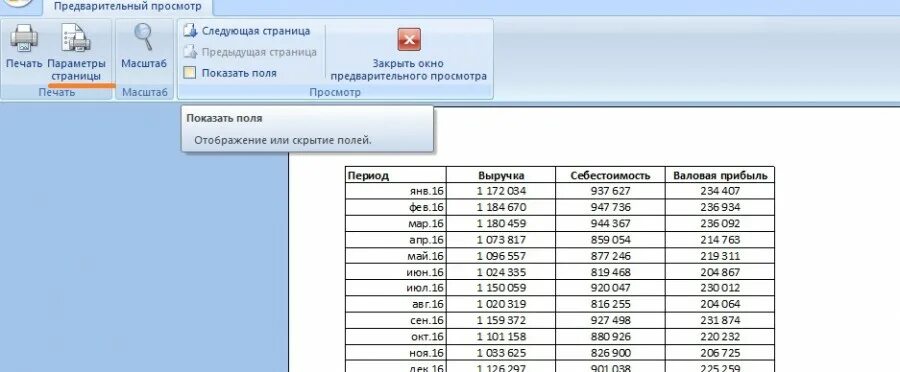The height and width of the screenshot is (372, 900).
Task: Click the май.16 period cell
Action: (395, 255)
